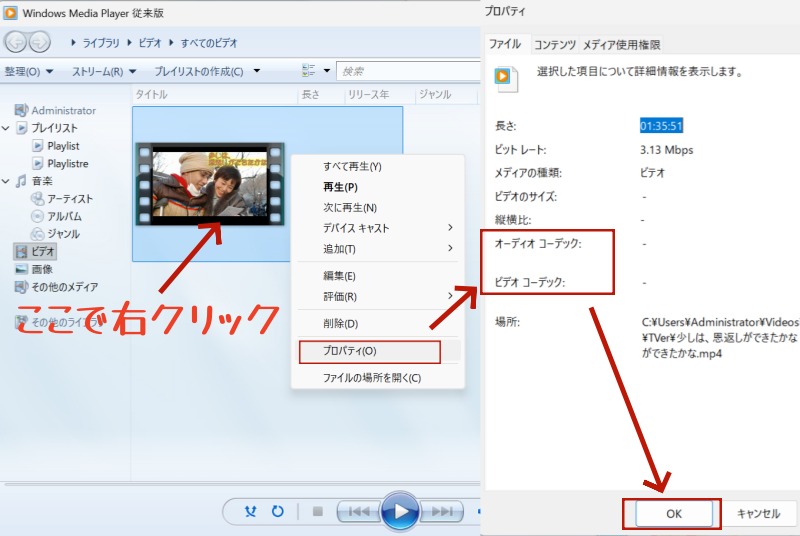Click the highlighted 01:35:51 length value

pyautogui.click(x=661, y=125)
